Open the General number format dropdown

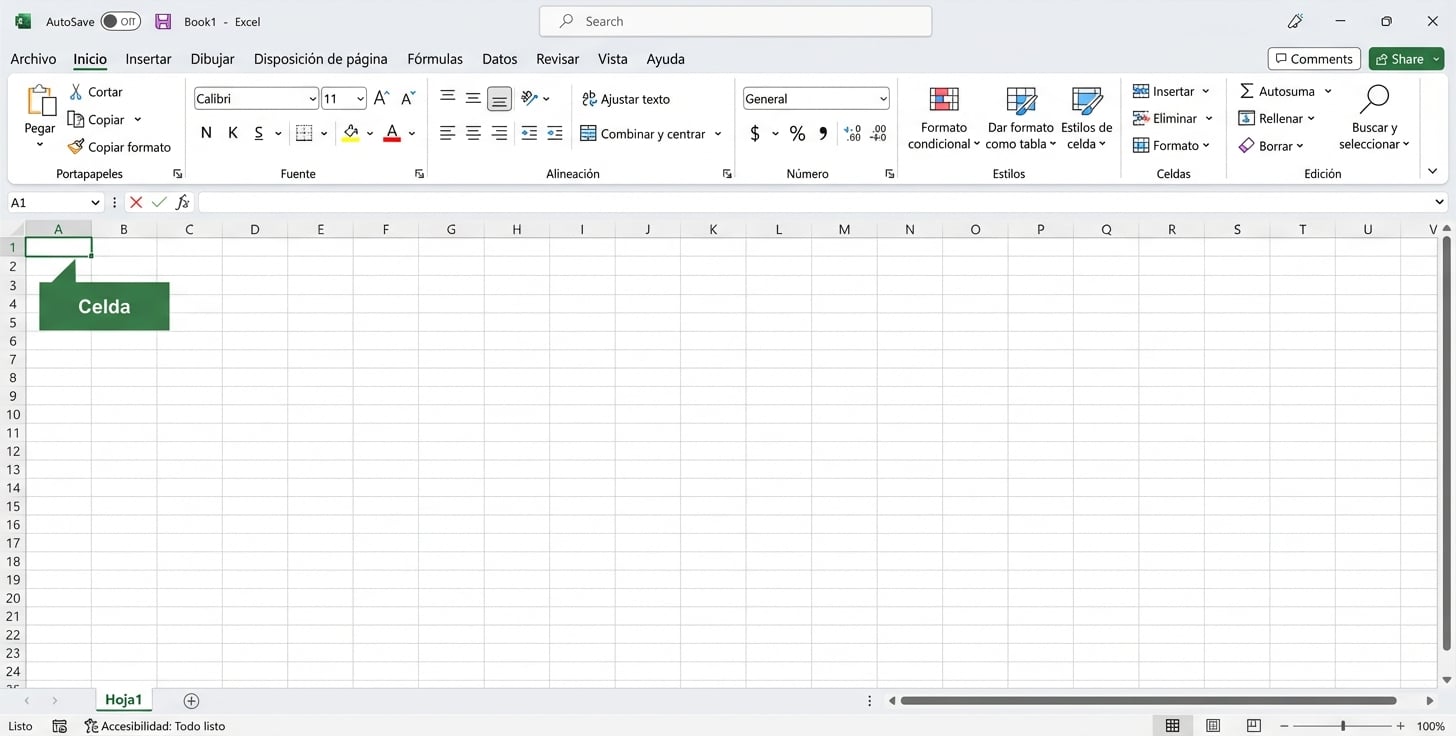(883, 99)
